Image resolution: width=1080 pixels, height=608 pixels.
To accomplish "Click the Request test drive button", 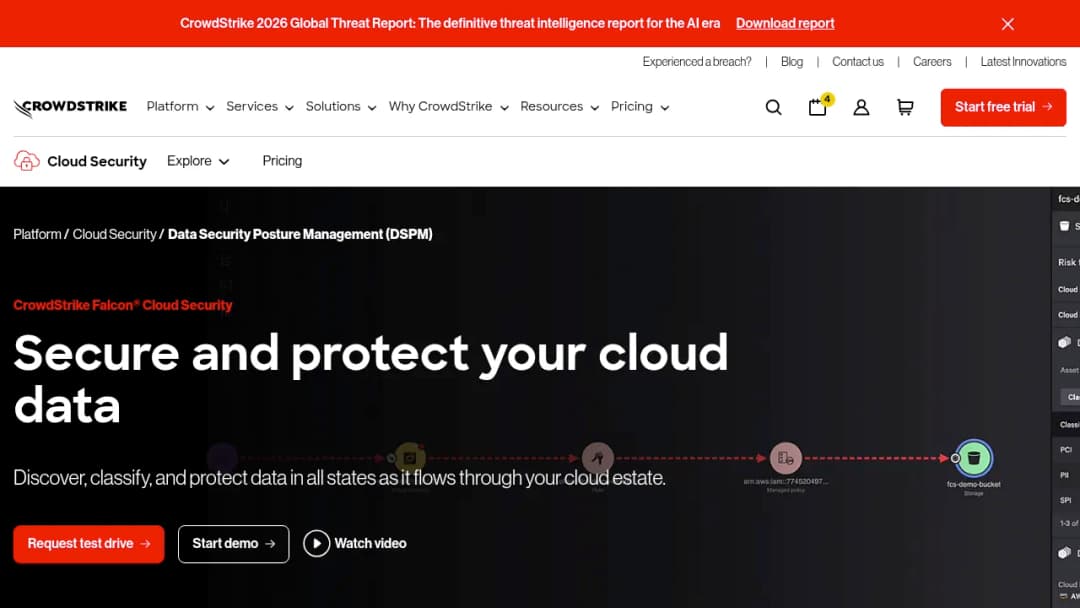I will click(x=89, y=544).
